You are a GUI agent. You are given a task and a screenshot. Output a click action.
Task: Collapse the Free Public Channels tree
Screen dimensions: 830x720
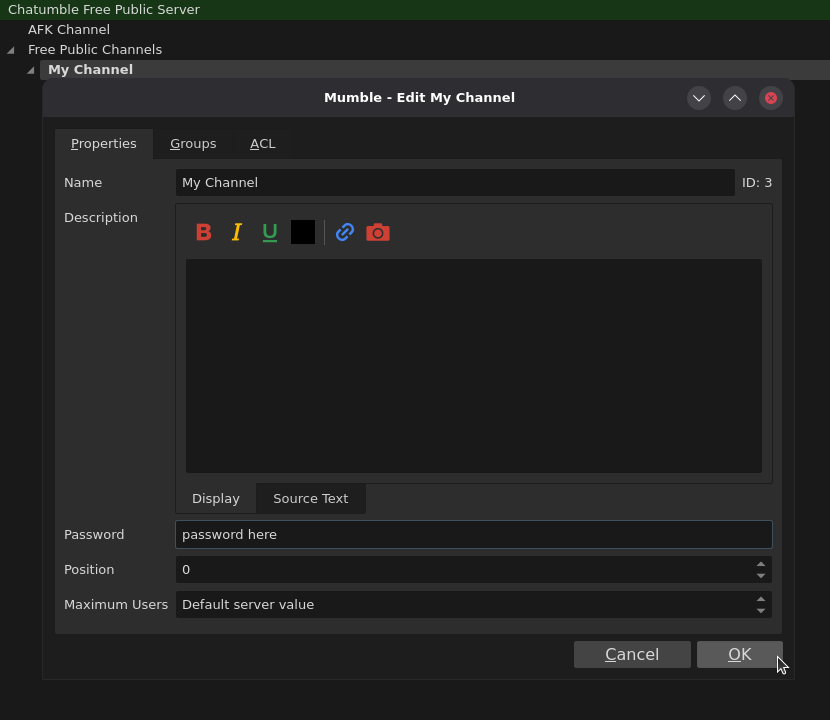pyautogui.click(x=11, y=50)
